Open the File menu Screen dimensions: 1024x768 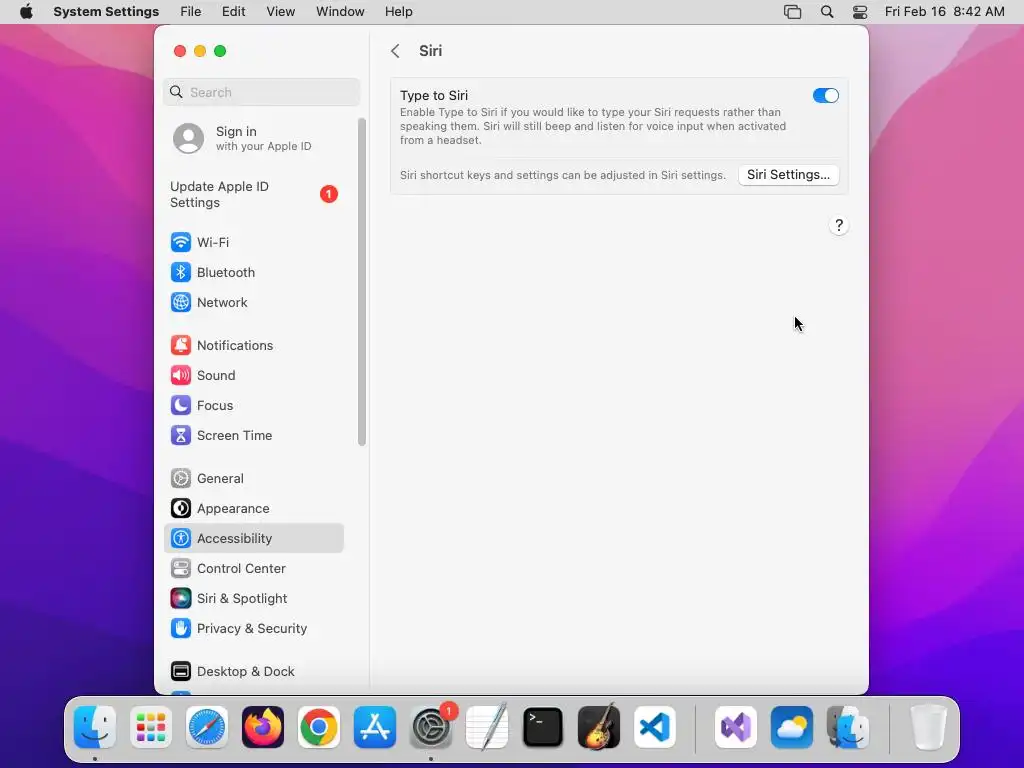(x=191, y=12)
